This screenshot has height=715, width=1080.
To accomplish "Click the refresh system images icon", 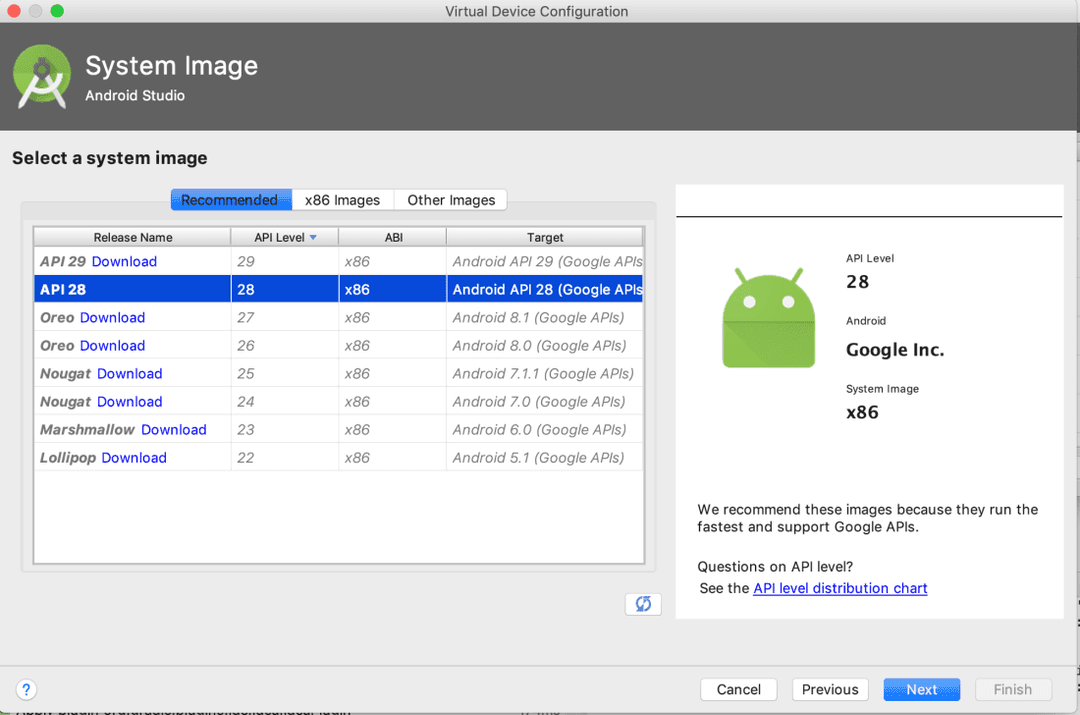I will click(x=643, y=604).
